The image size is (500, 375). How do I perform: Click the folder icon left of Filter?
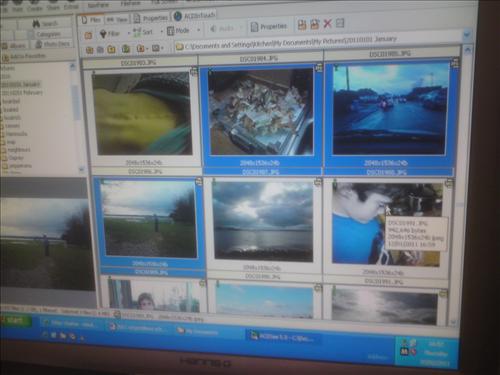coord(88,35)
